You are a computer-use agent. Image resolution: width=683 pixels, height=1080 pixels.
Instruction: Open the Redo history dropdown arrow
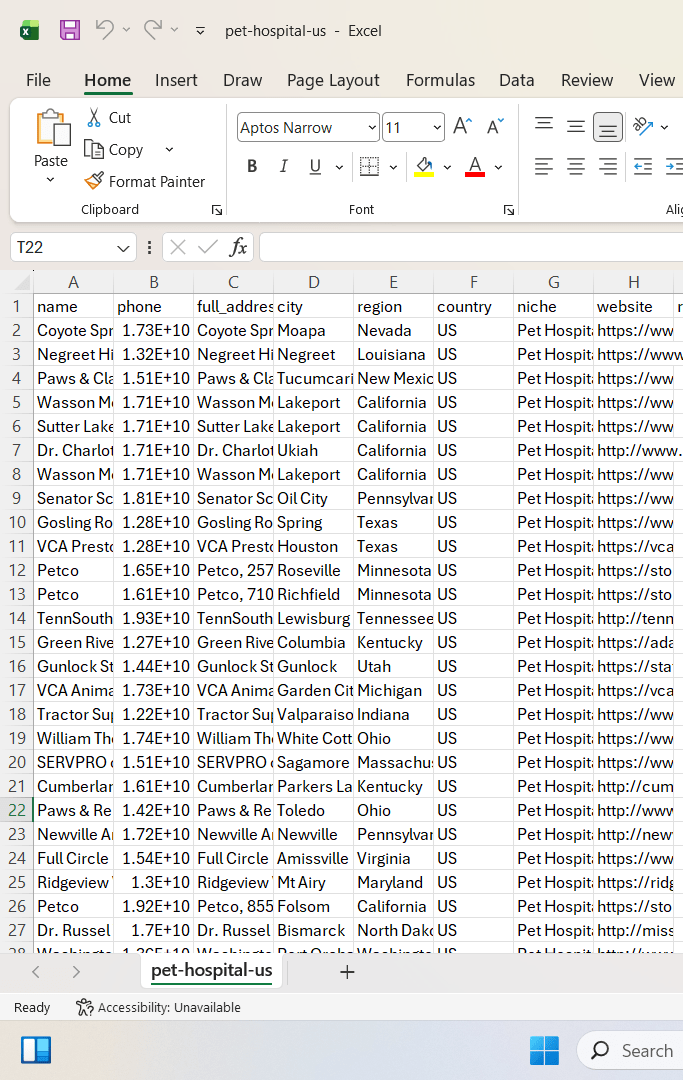(x=174, y=30)
